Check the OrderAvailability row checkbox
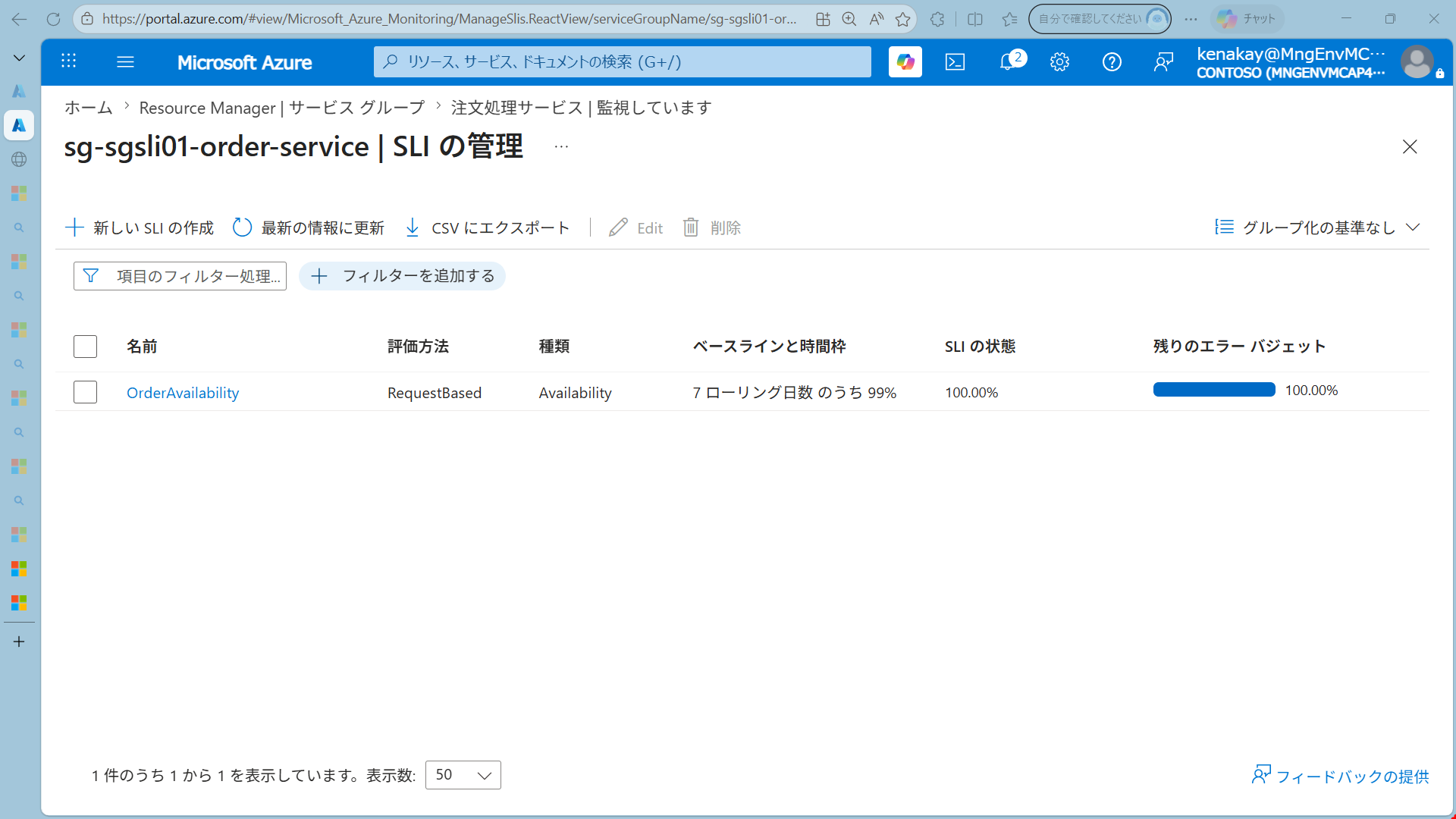The image size is (1456, 819). coord(85,392)
